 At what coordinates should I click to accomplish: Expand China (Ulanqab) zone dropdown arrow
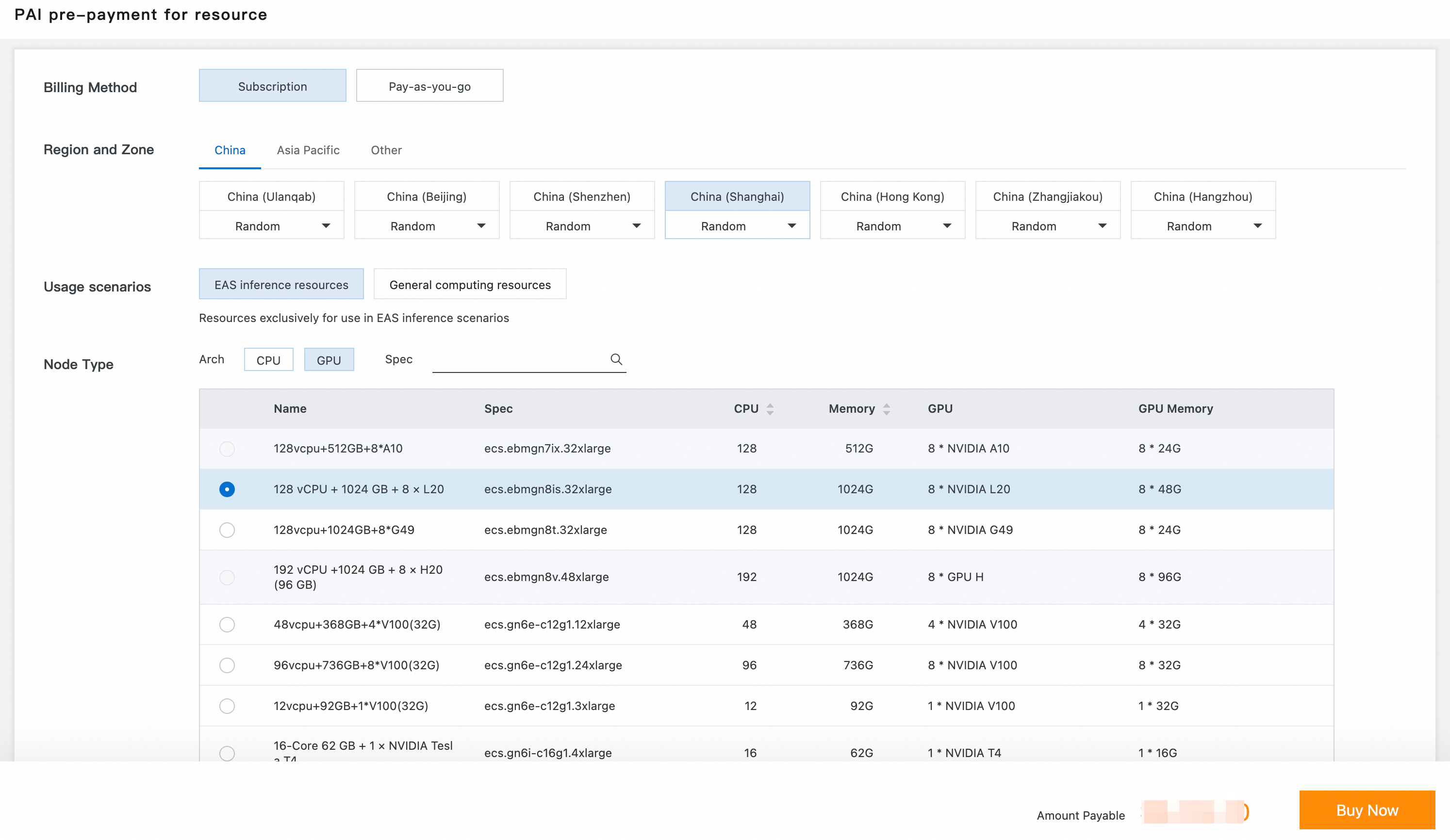pyautogui.click(x=326, y=226)
